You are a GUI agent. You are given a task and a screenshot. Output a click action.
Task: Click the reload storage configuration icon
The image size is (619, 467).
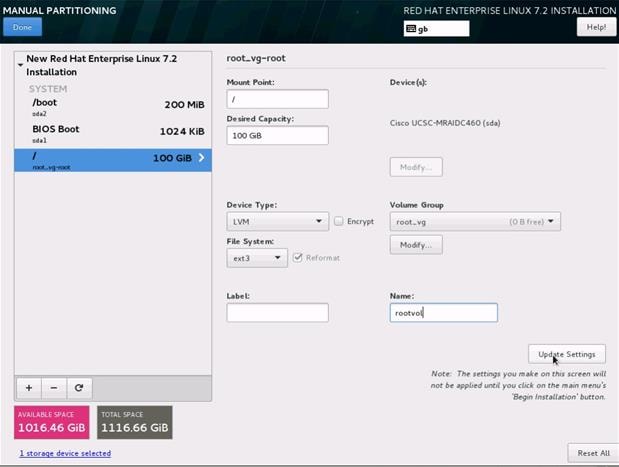pos(79,388)
